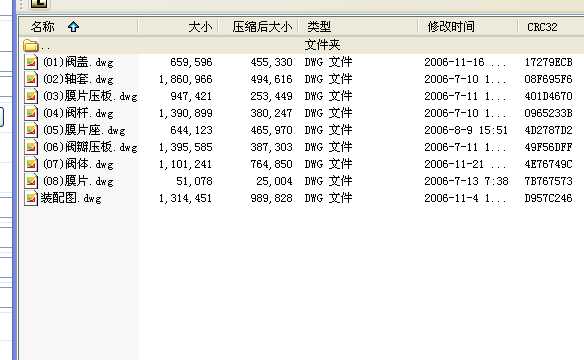The width and height of the screenshot is (584, 360).
Task: Click CRC32 value 08F695F6
Action: click(548, 79)
